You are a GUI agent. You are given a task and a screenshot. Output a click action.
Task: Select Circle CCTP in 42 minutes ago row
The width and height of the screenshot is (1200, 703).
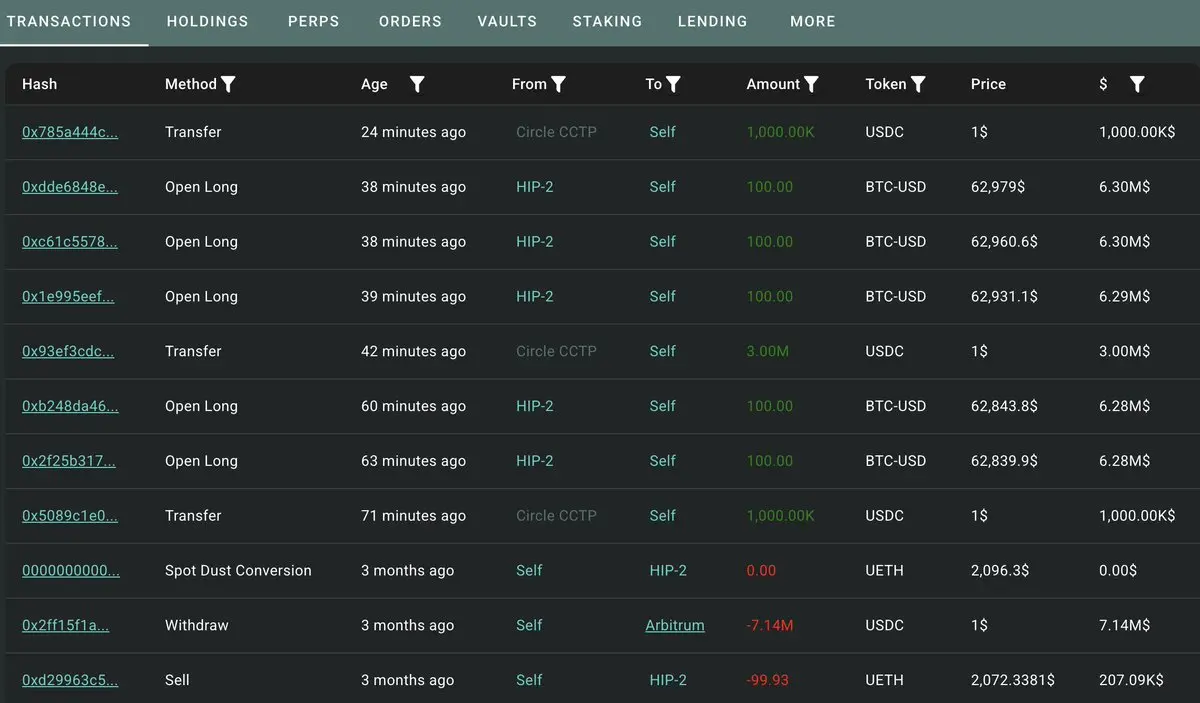pyautogui.click(x=556, y=352)
